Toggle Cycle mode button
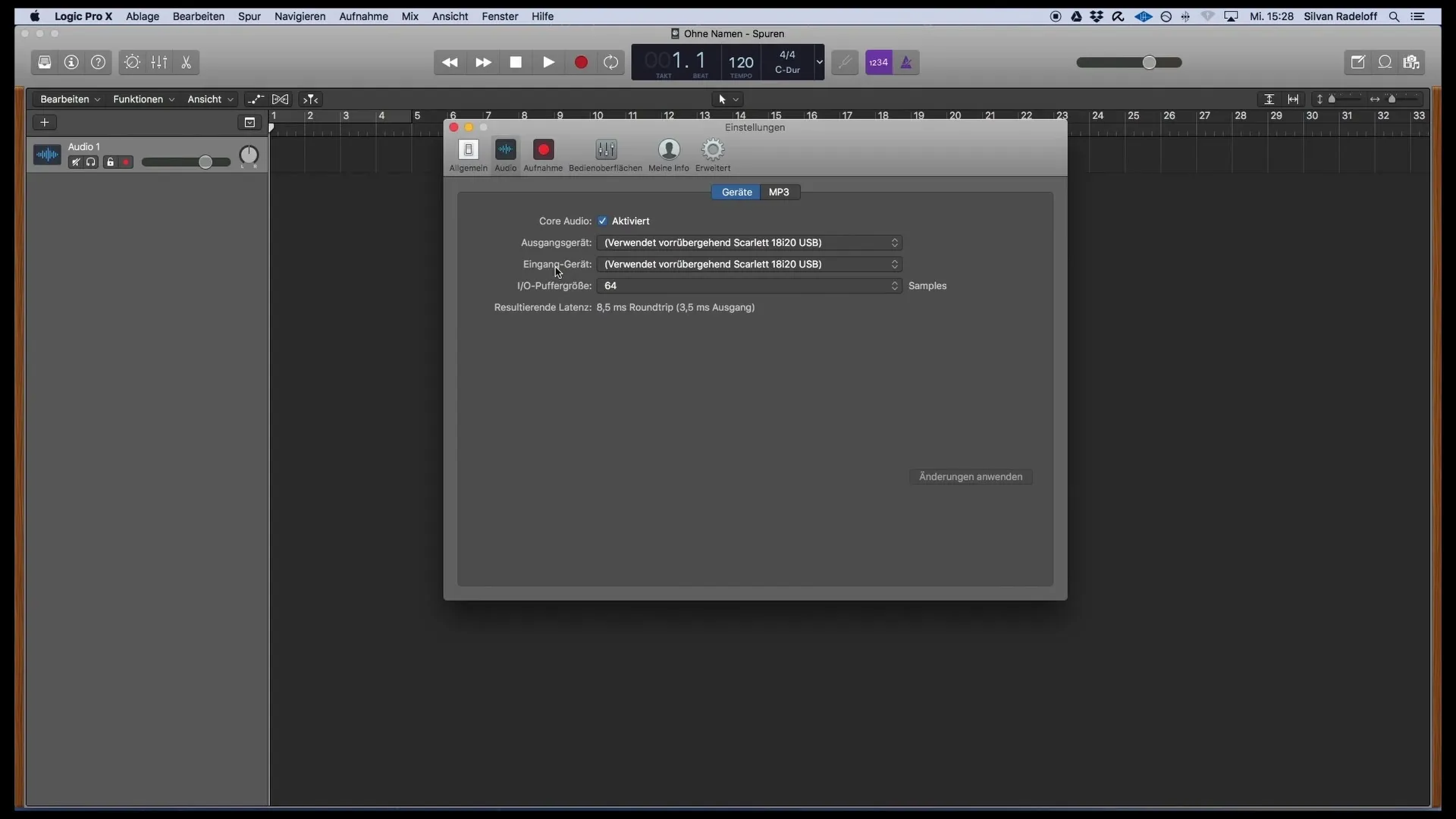Screen dimensions: 1456x819 (611, 62)
